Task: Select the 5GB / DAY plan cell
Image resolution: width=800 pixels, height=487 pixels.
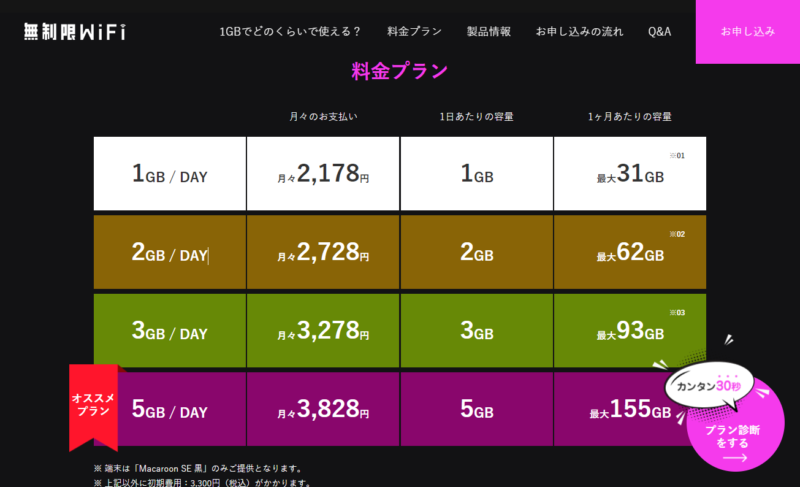Action: pos(170,409)
